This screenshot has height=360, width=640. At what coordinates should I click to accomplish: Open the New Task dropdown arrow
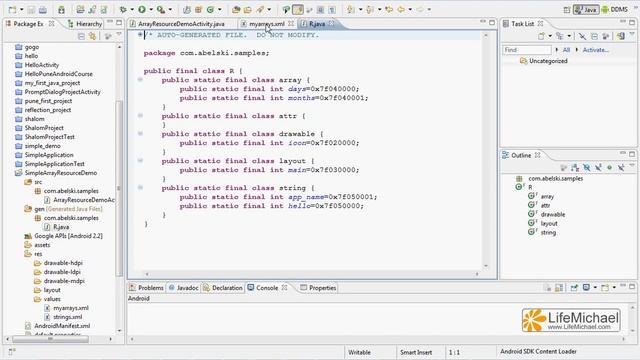coord(550,36)
